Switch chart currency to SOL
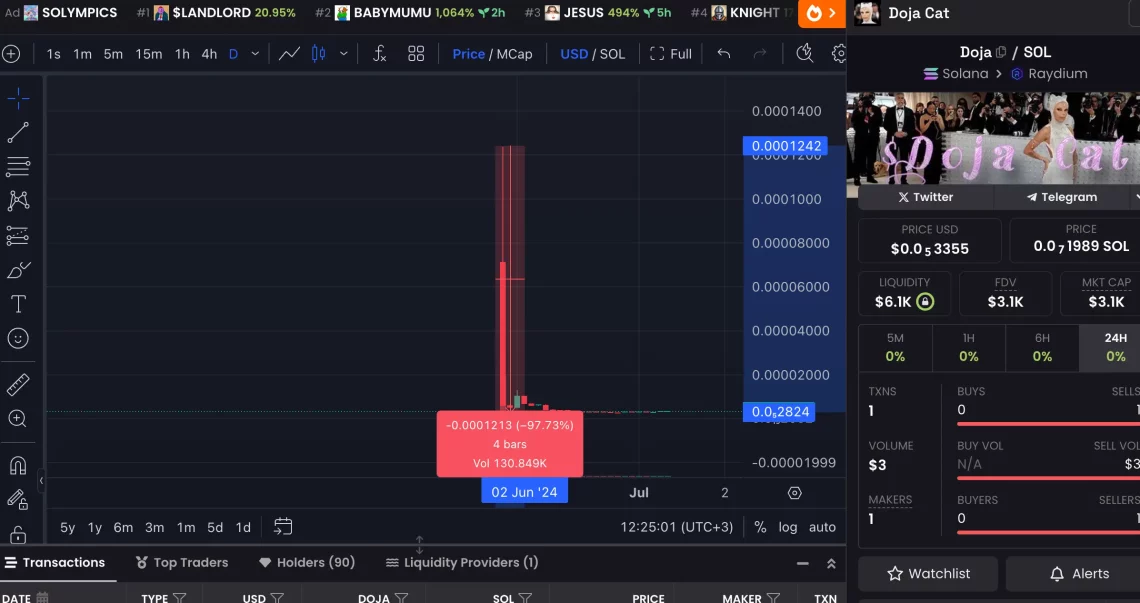Screen dimensions: 1140x603 (612, 54)
